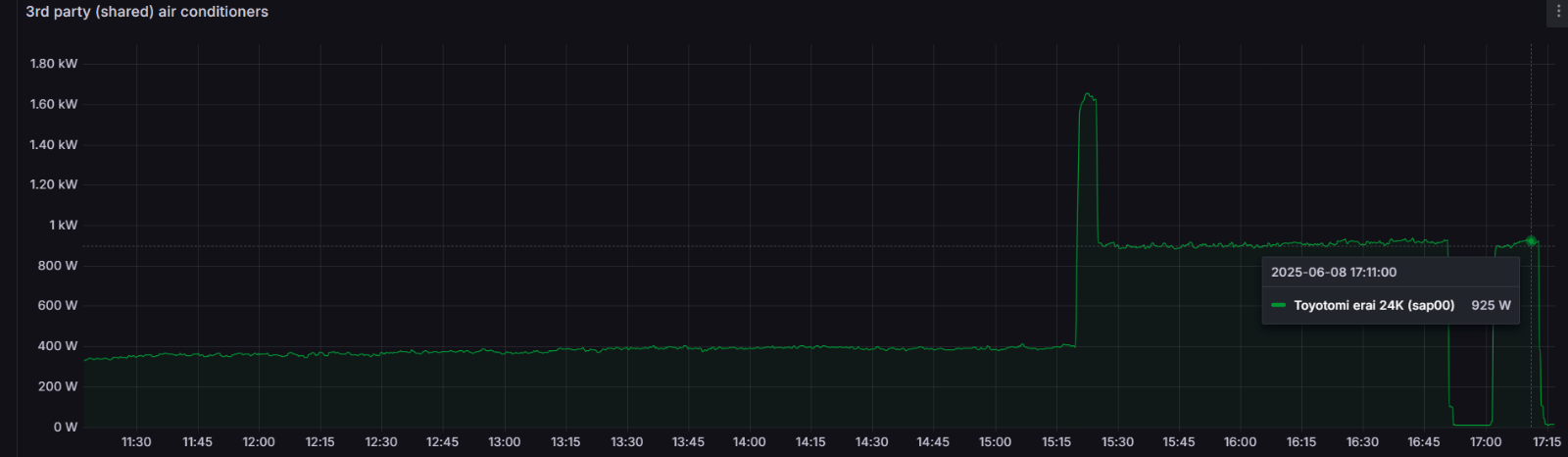Screen dimensions: 1568x457
Task: Click 'Toyotomi erai 24K (sap00)' series name
Action: 1374,305
